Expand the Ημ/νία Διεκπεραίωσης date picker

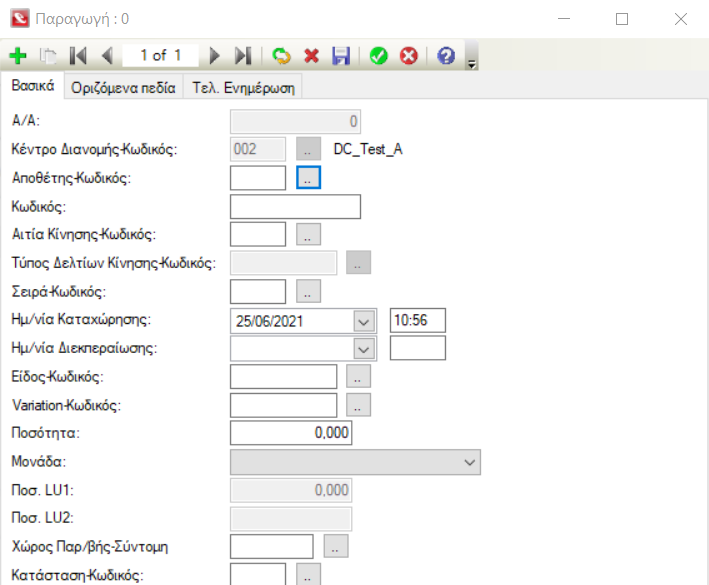[x=364, y=349]
